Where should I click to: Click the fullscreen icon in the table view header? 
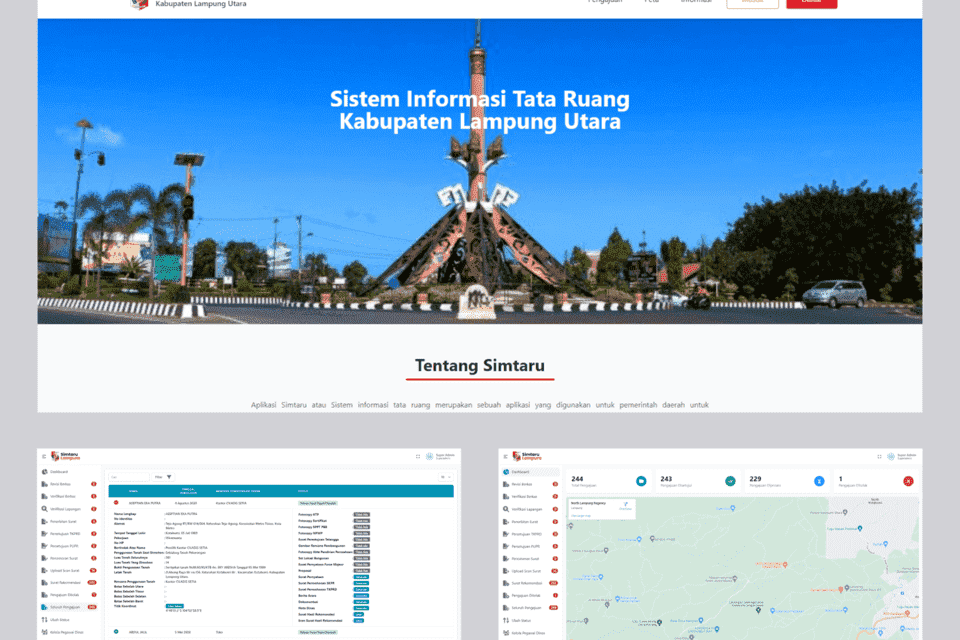[x=416, y=456]
